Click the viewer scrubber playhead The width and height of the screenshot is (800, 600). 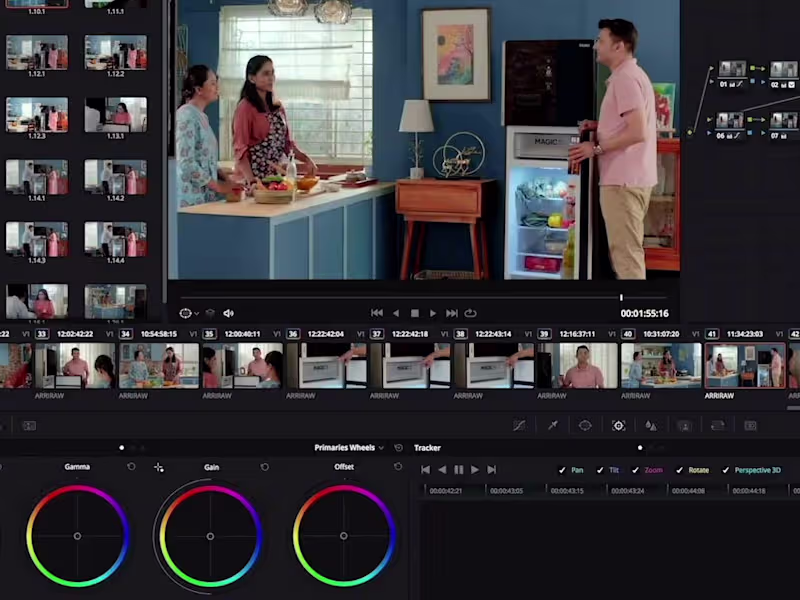[621, 297]
